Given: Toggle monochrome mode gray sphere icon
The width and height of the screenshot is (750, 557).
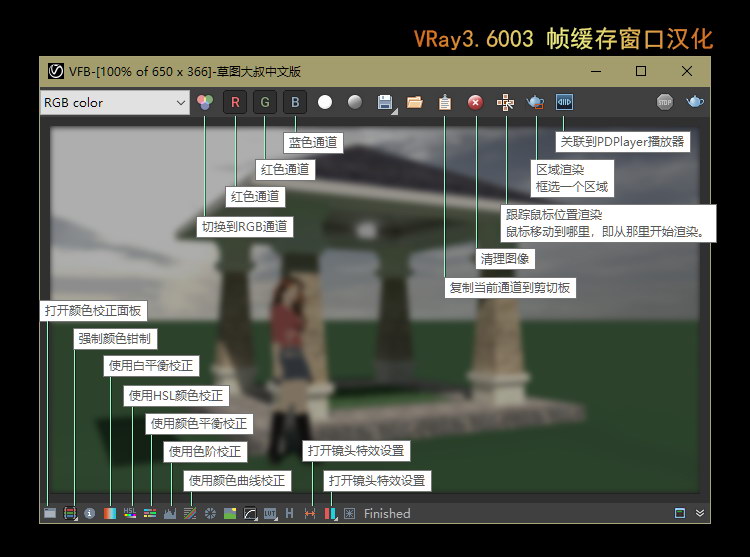Looking at the screenshot, I should (x=354, y=102).
